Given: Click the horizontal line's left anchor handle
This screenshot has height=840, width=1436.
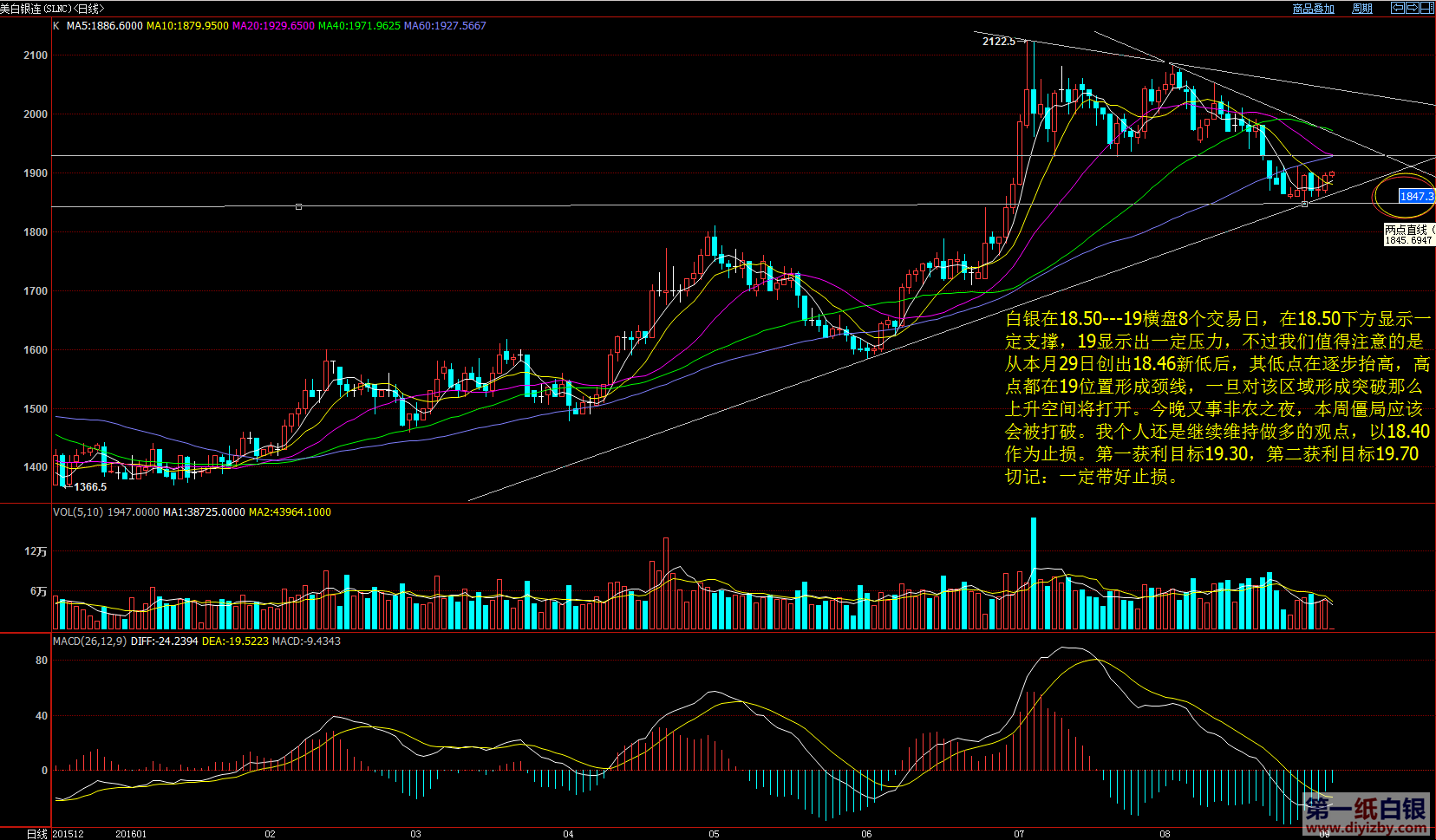Looking at the screenshot, I should click(x=298, y=207).
